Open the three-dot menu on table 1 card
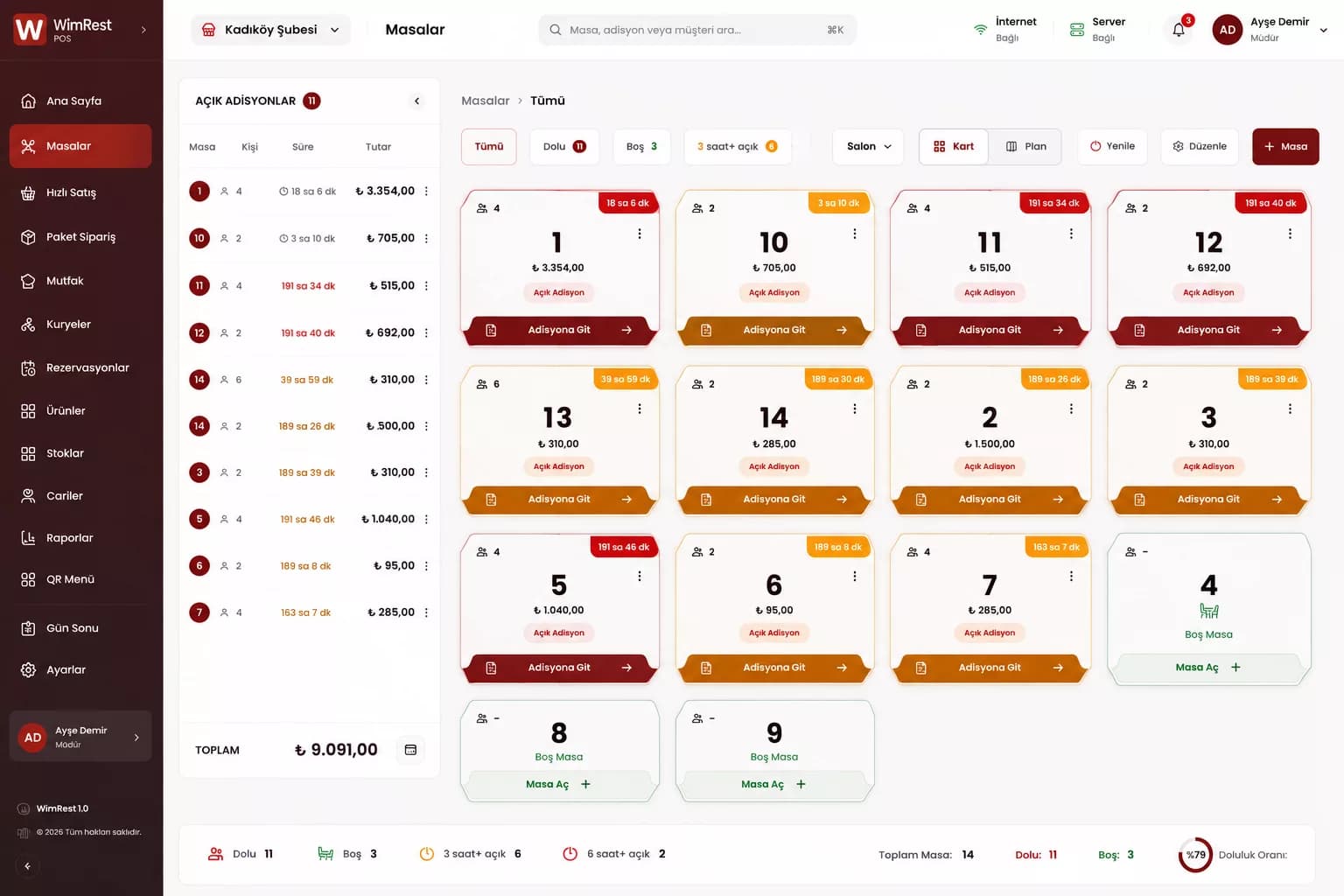Screen dimensions: 1344x896 click(x=640, y=234)
